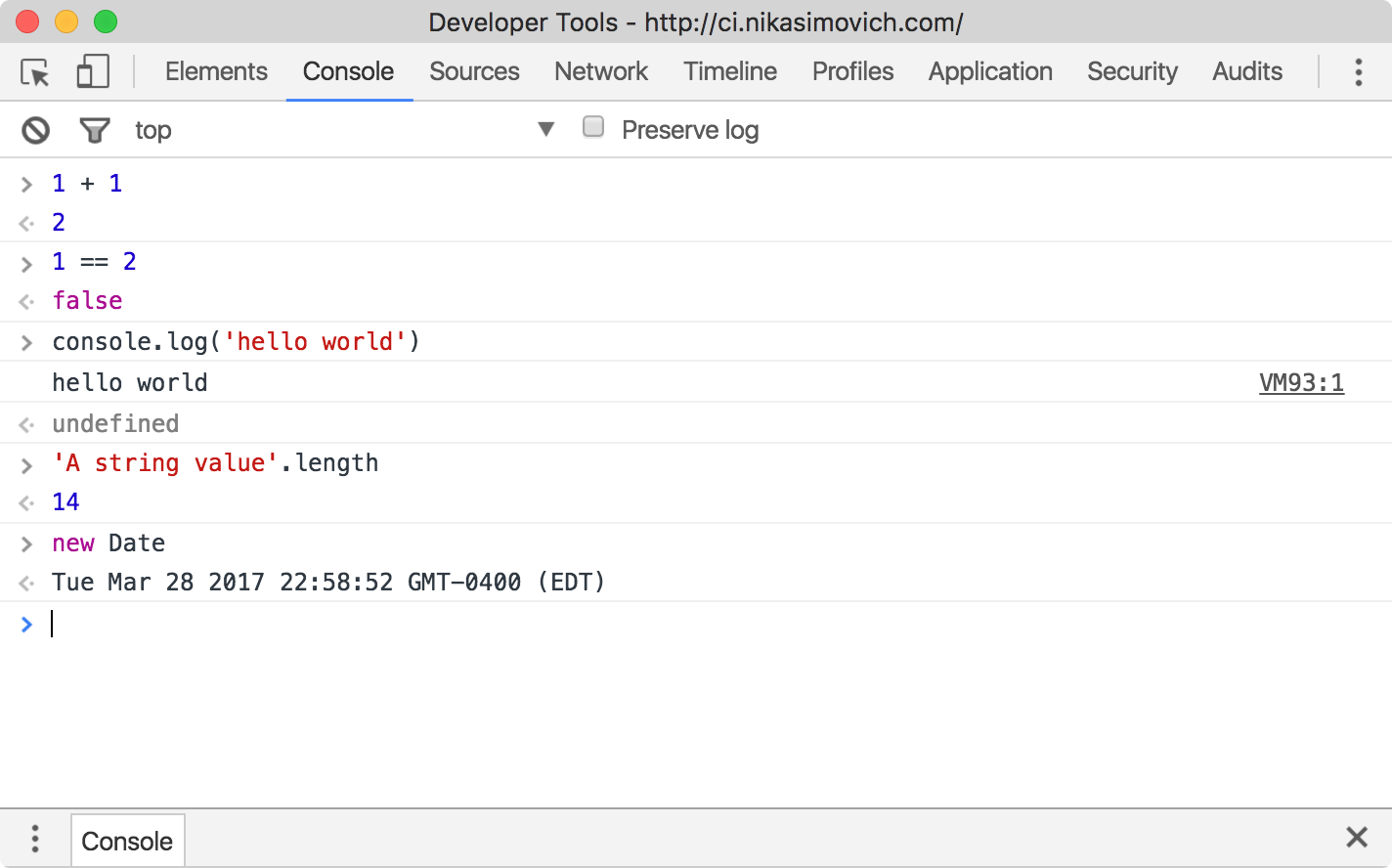Screen dimensions: 1392x868
Task: Select the Sources panel tab
Action: (474, 71)
